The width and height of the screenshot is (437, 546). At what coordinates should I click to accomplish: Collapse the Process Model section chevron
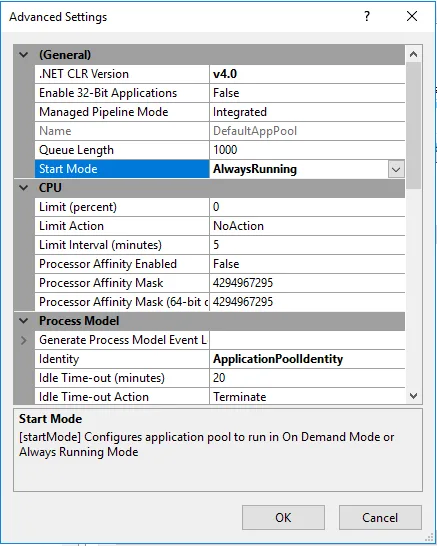pyautogui.click(x=24, y=321)
